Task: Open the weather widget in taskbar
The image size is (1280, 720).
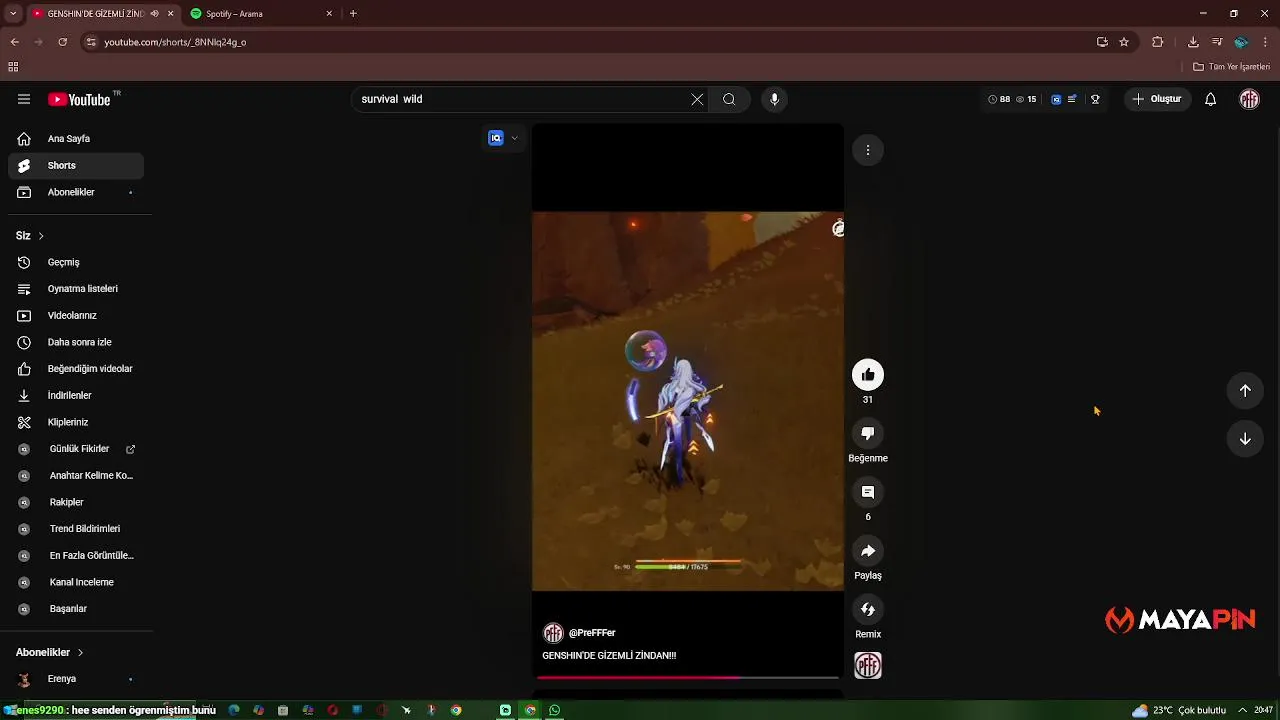Action: [x=1179, y=710]
